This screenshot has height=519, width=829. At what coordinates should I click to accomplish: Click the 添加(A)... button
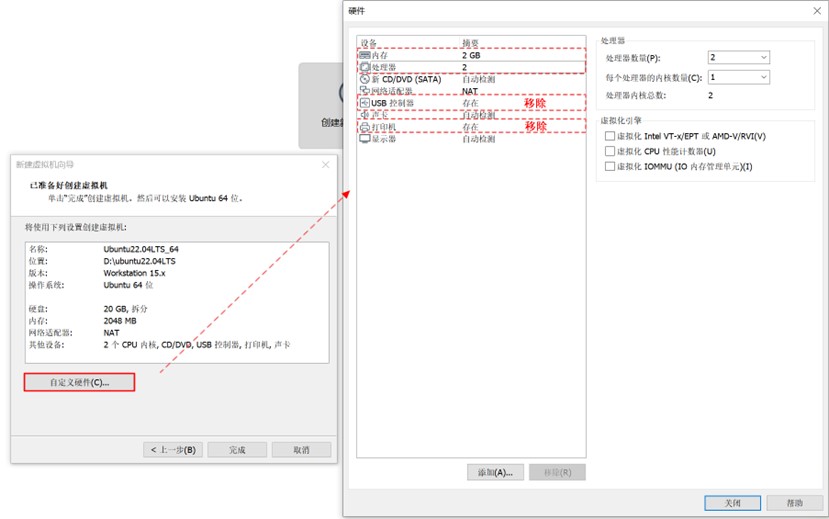point(495,472)
